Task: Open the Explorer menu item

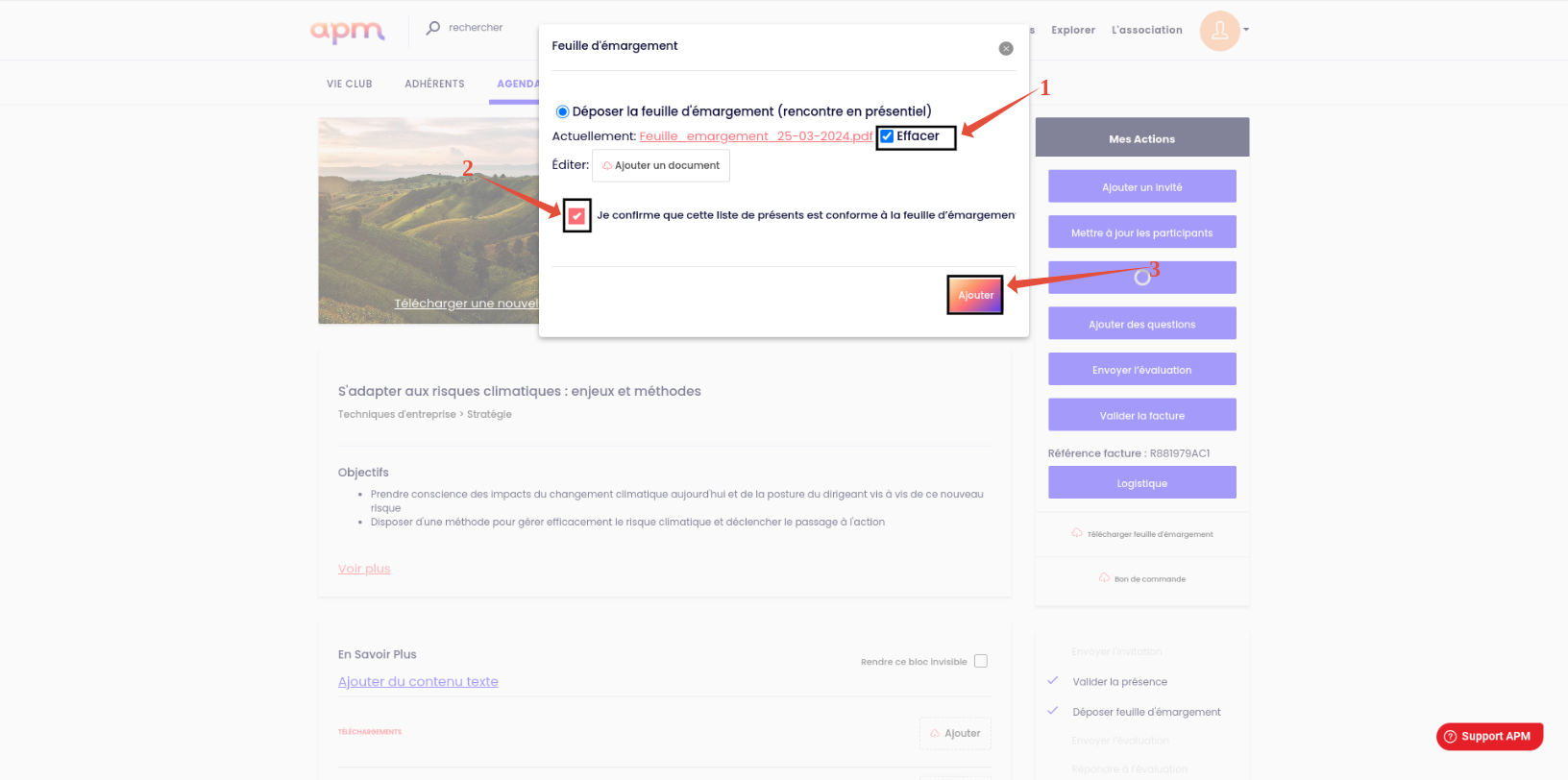Action: [1073, 30]
